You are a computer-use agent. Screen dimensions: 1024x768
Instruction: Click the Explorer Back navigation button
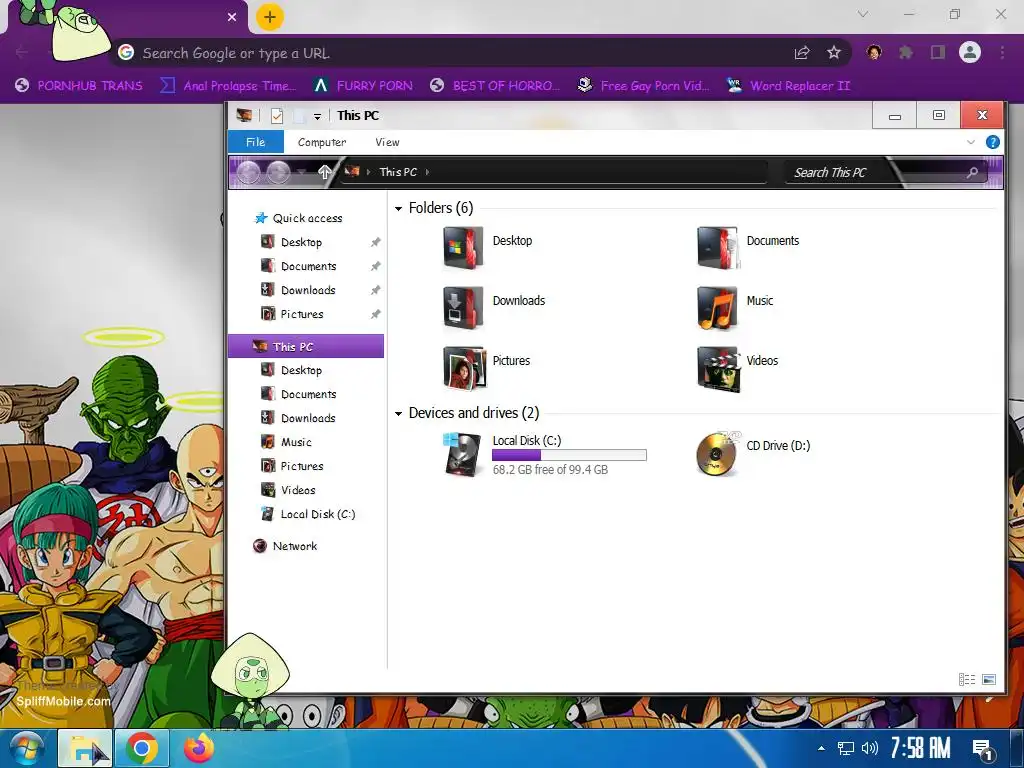tap(248, 172)
